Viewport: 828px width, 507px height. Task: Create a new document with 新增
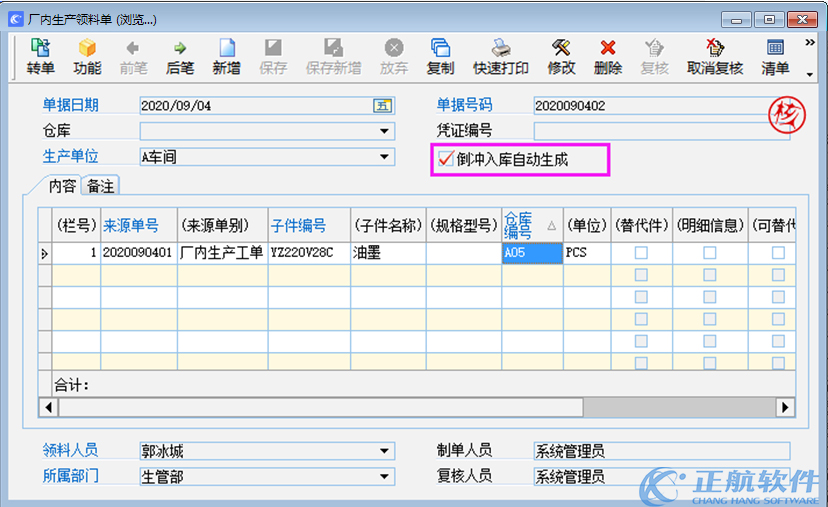[227, 57]
